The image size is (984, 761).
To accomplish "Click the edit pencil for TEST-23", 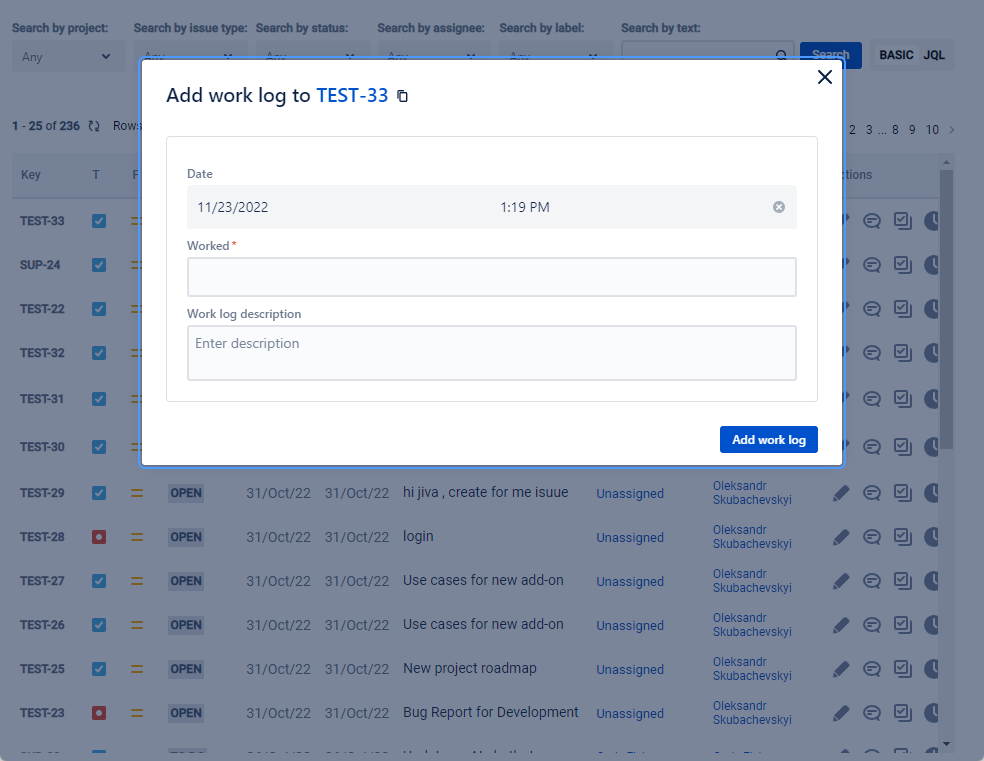I will click(x=841, y=713).
